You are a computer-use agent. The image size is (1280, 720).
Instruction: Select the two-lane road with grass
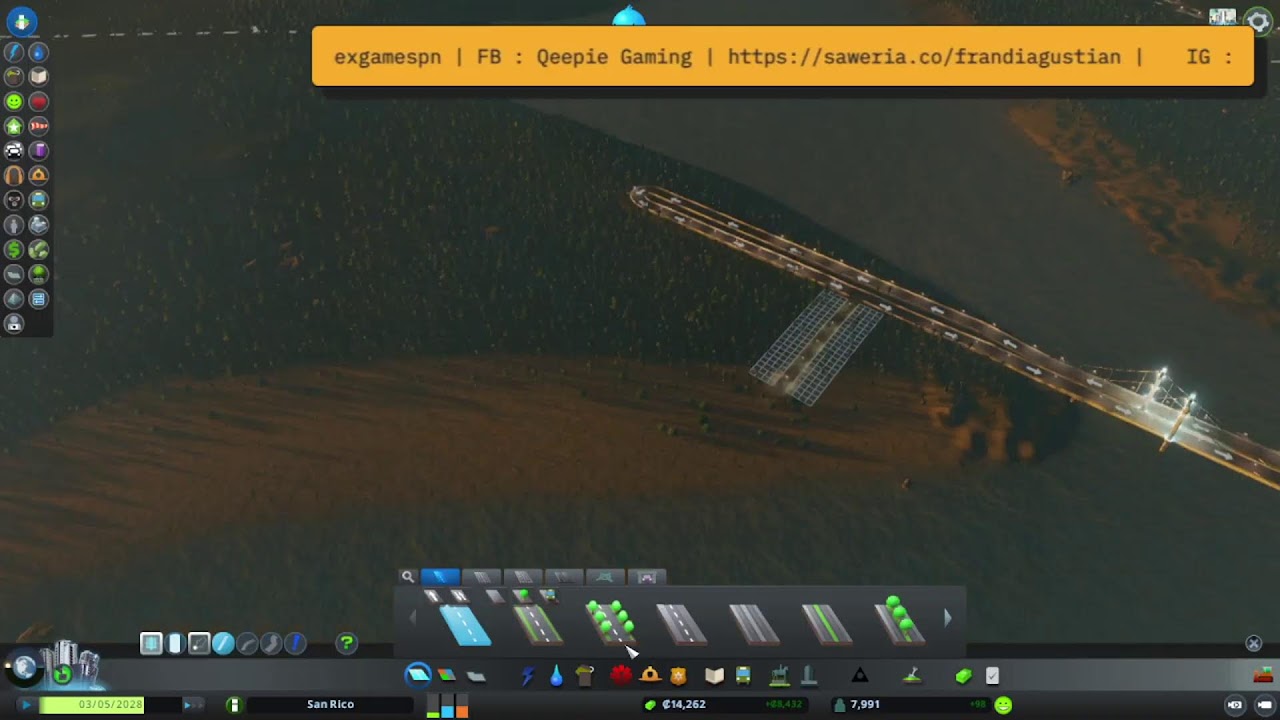pyautogui.click(x=537, y=626)
